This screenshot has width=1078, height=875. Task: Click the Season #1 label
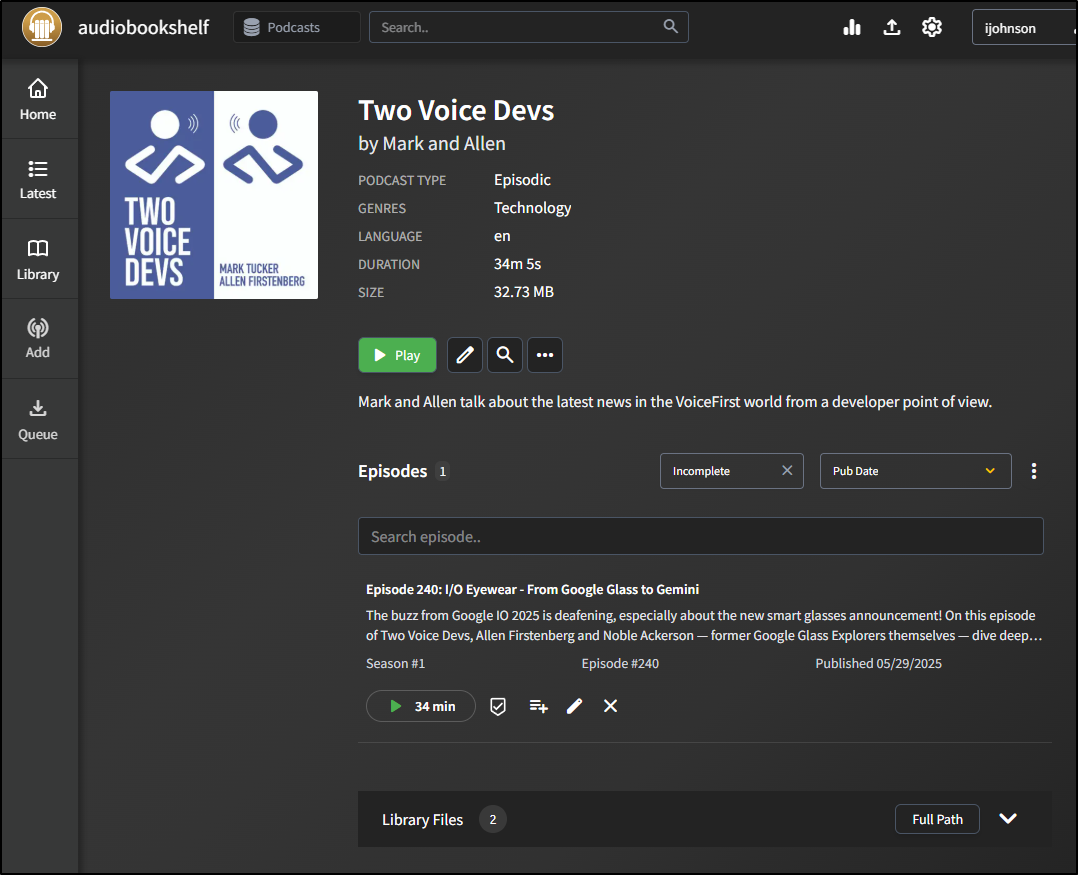[x=395, y=663]
